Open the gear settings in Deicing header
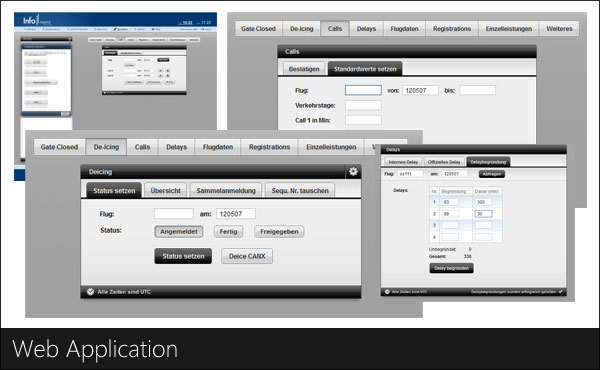The height and width of the screenshot is (370, 600). click(x=353, y=172)
